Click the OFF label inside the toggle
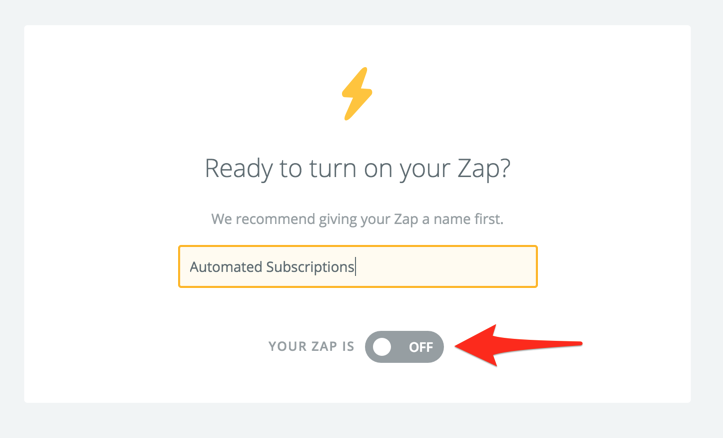Image resolution: width=723 pixels, height=438 pixels. 420,347
